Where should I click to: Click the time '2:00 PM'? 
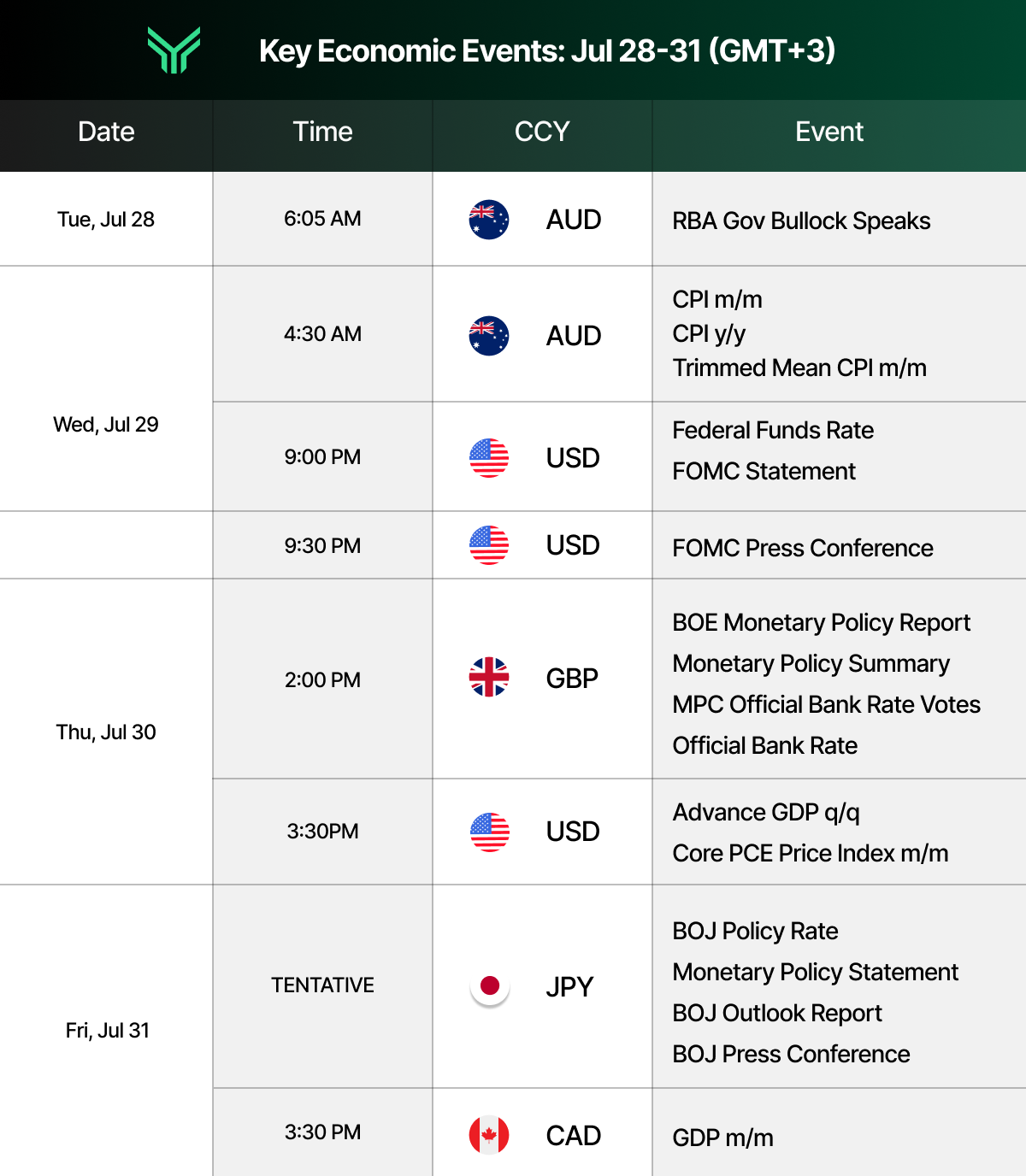tap(322, 680)
